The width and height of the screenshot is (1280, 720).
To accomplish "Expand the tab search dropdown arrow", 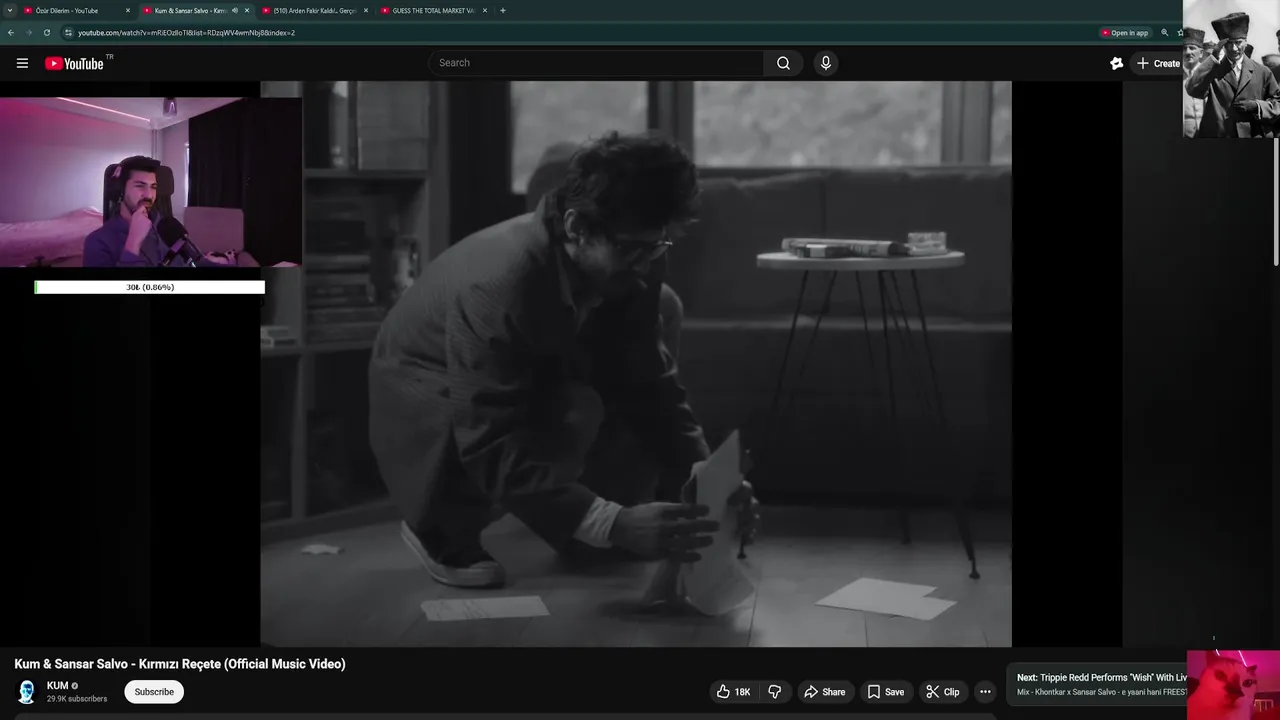I will point(10,10).
